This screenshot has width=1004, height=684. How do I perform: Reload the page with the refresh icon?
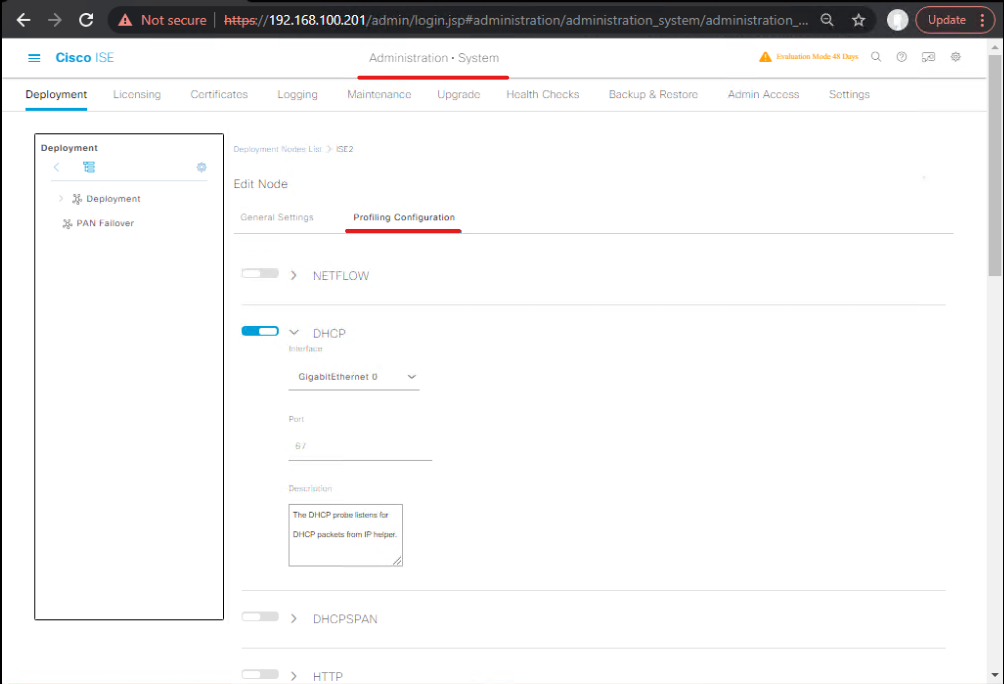[x=86, y=20]
